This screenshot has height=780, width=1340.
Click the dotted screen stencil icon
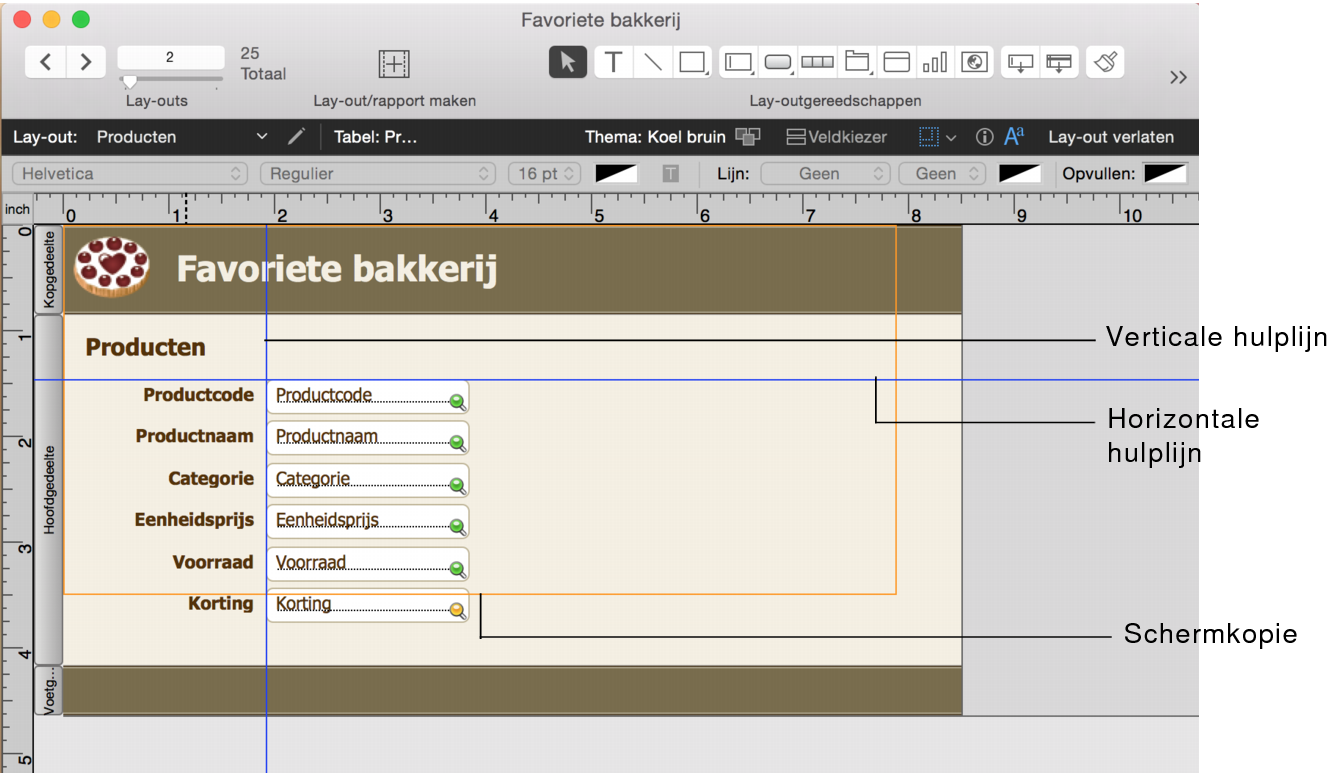[930, 137]
